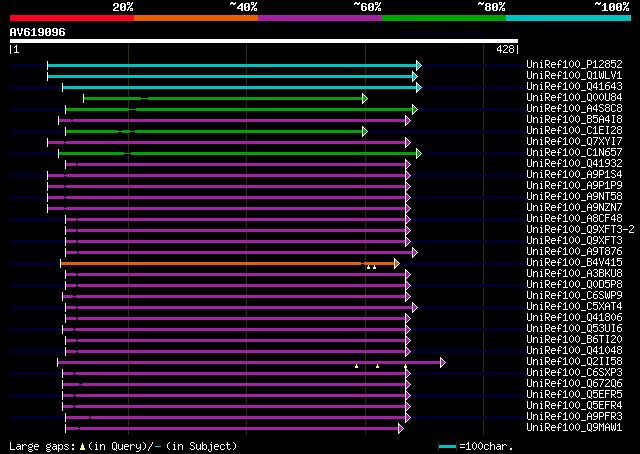Click the long purple alignment bar for UniRef100_Q2II58
Screen dimensions: 640x454
point(249,363)
